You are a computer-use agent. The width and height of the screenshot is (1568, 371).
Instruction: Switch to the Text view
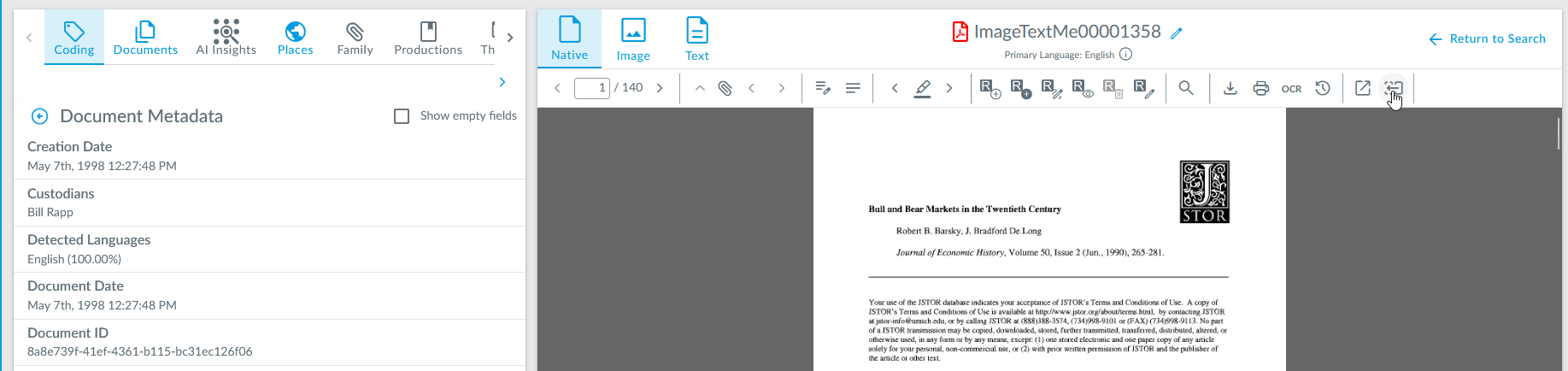(x=696, y=39)
